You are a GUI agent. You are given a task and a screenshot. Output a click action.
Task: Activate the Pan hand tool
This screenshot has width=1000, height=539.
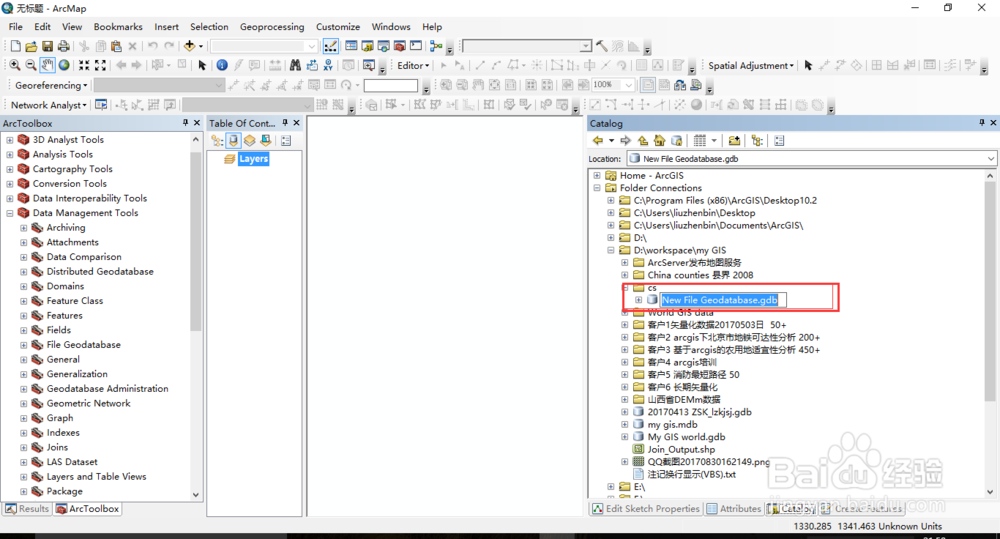(x=47, y=65)
